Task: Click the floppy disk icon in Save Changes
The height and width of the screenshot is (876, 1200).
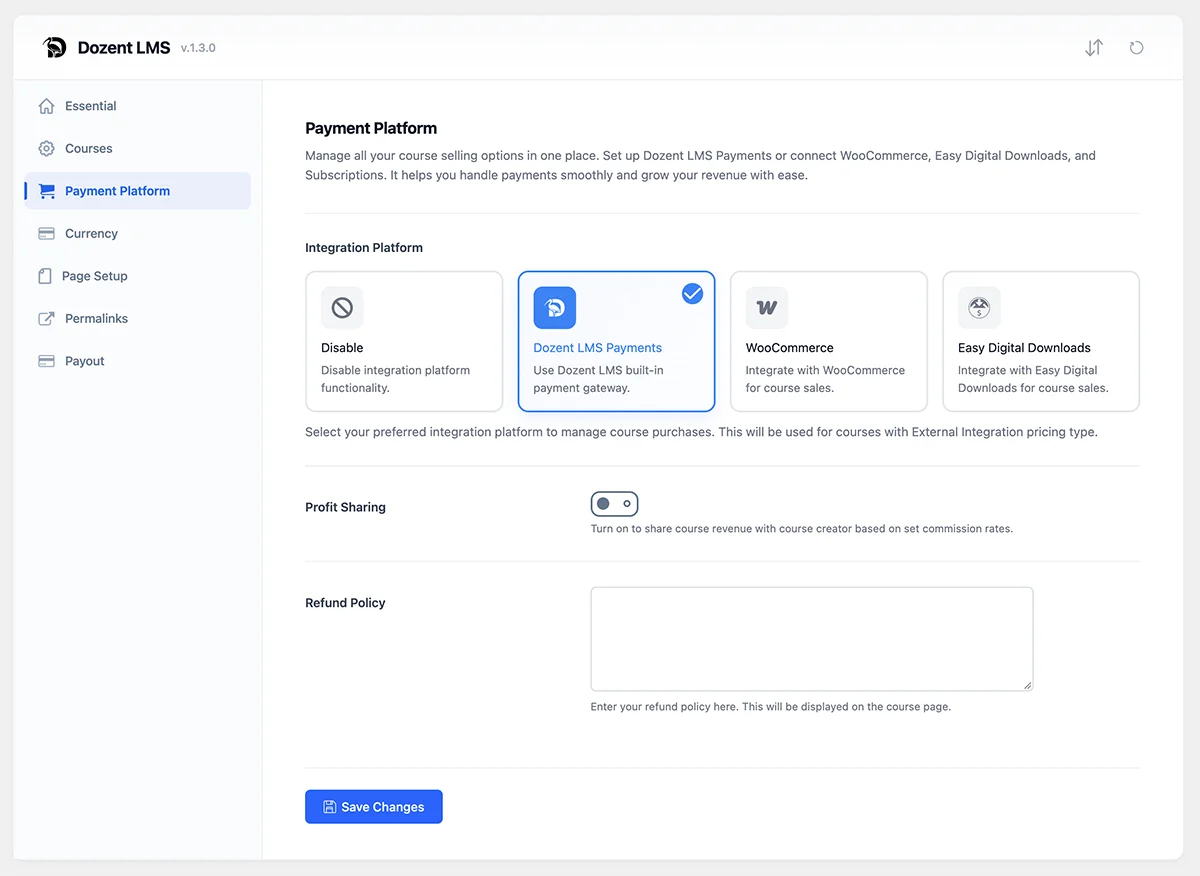Action: pos(329,807)
